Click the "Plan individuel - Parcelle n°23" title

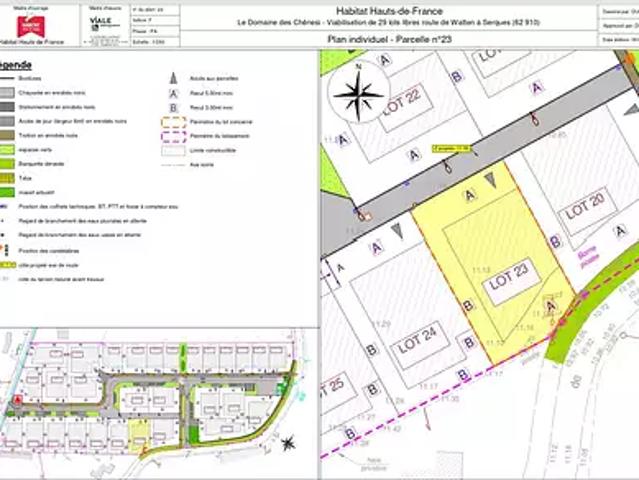click(389, 40)
